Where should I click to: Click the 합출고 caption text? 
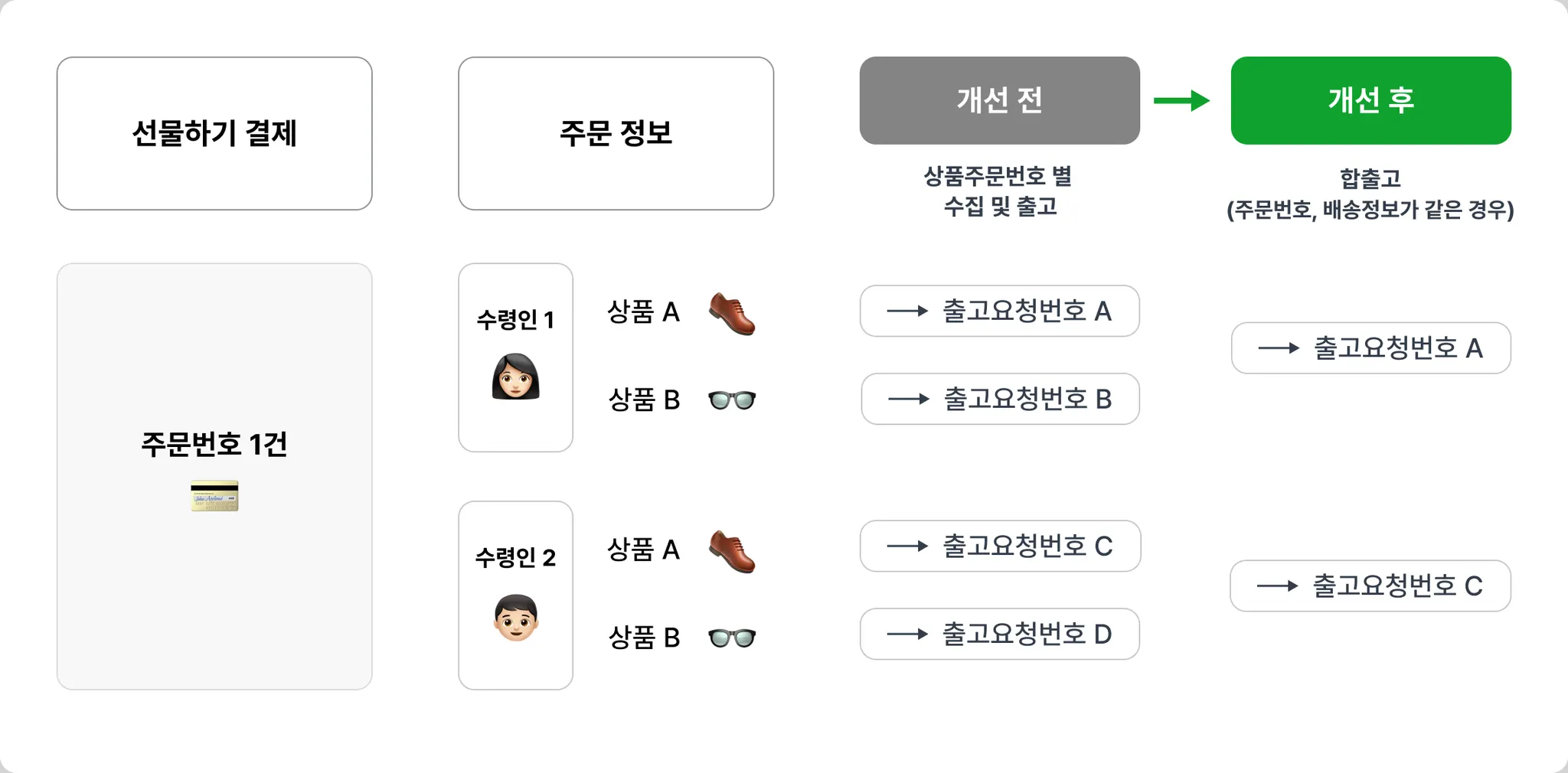point(1370,178)
